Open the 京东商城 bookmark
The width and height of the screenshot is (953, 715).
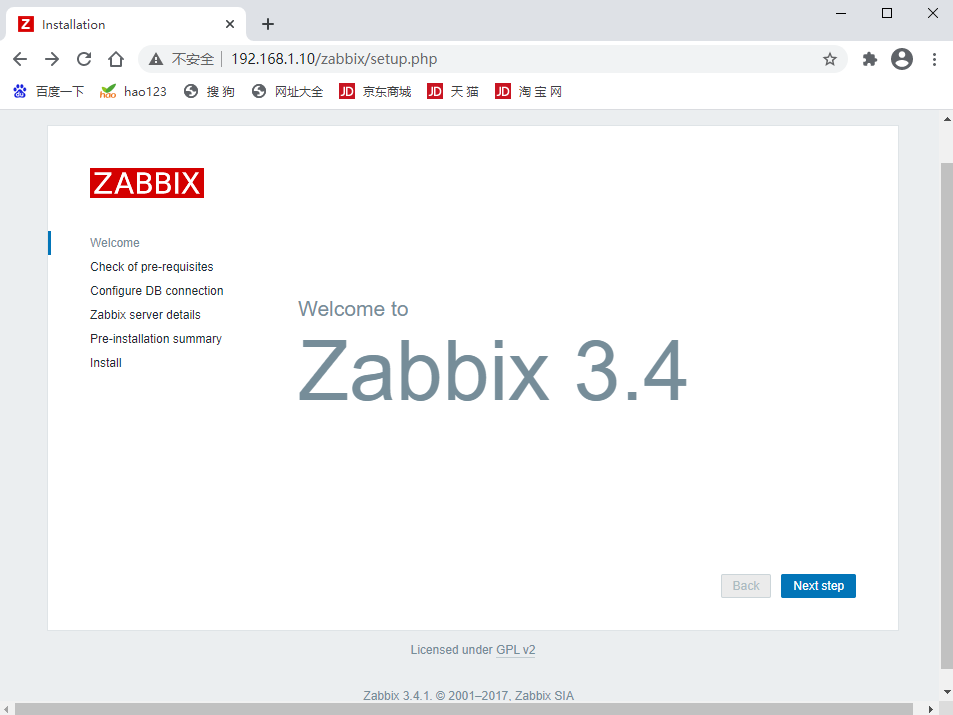375,92
